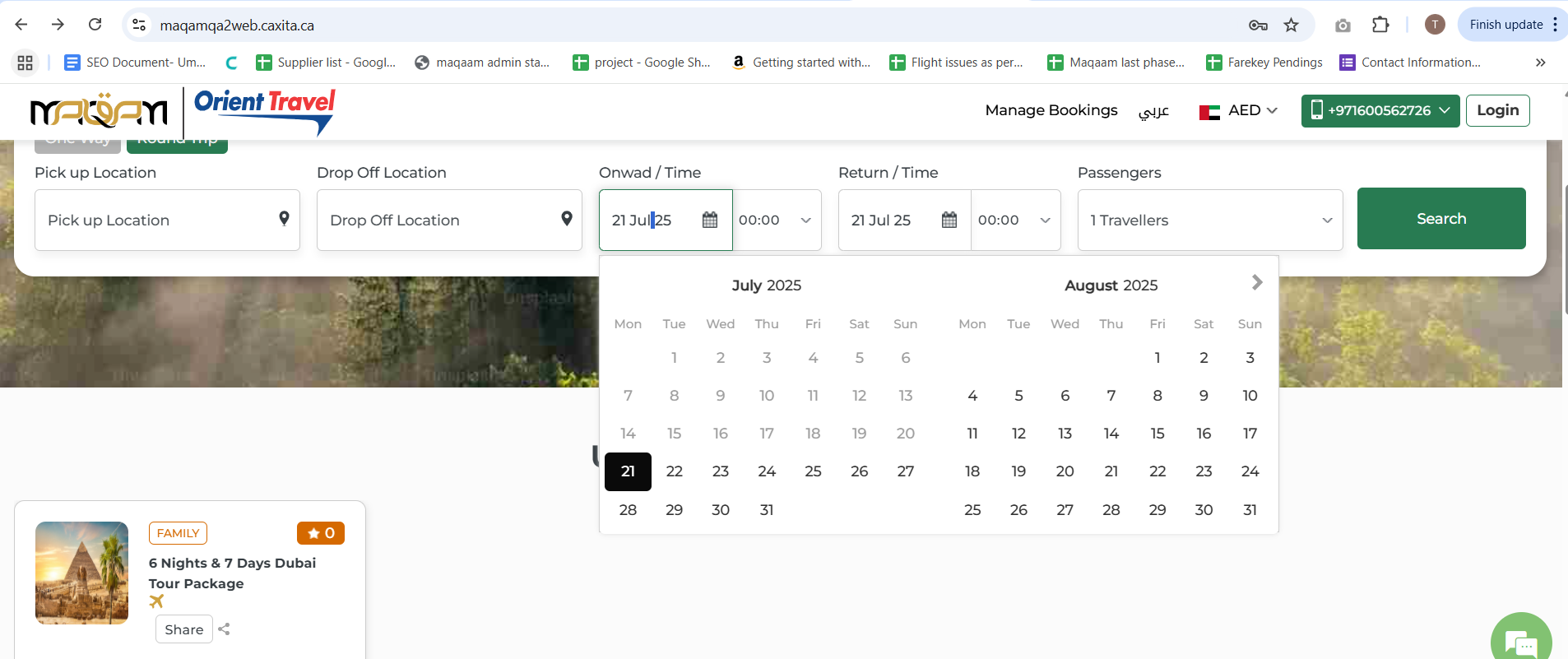Open the browser extensions puzzle icon

coord(1380,26)
